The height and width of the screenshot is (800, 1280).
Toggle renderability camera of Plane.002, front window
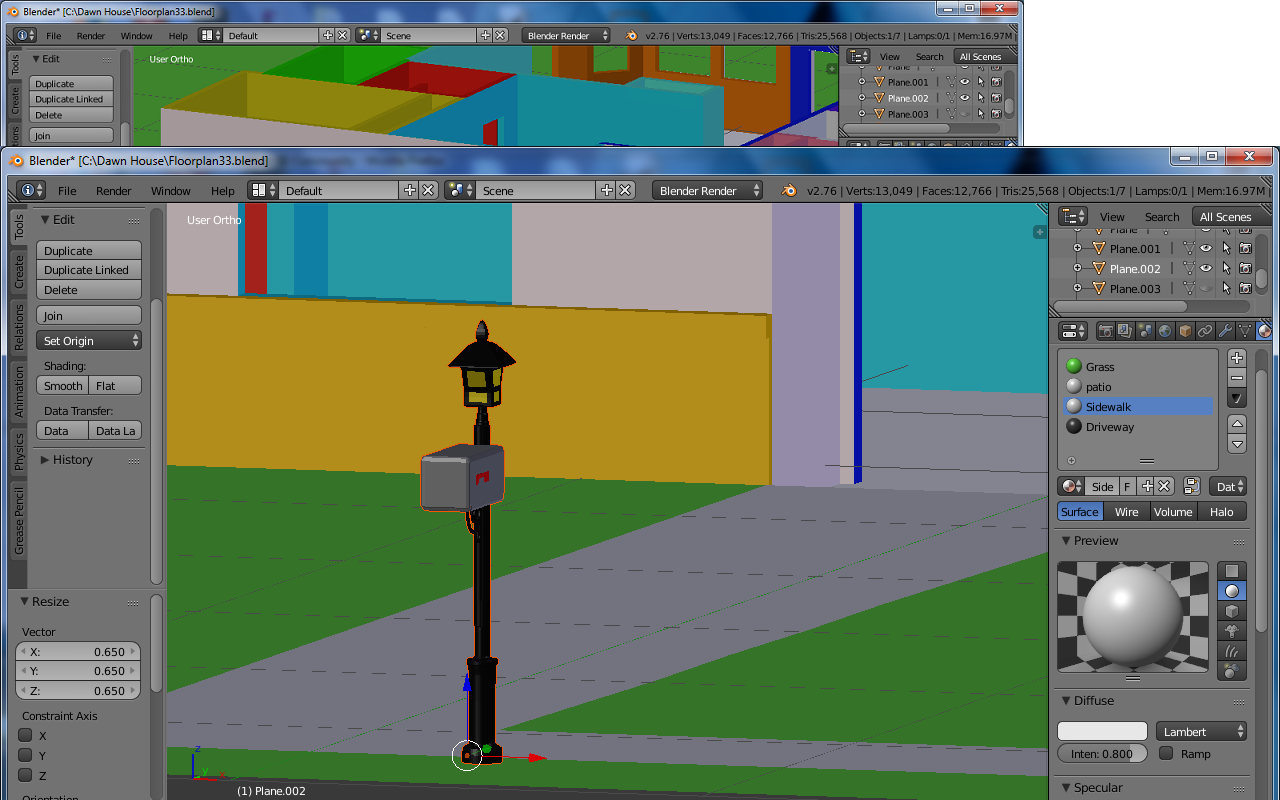[1246, 268]
